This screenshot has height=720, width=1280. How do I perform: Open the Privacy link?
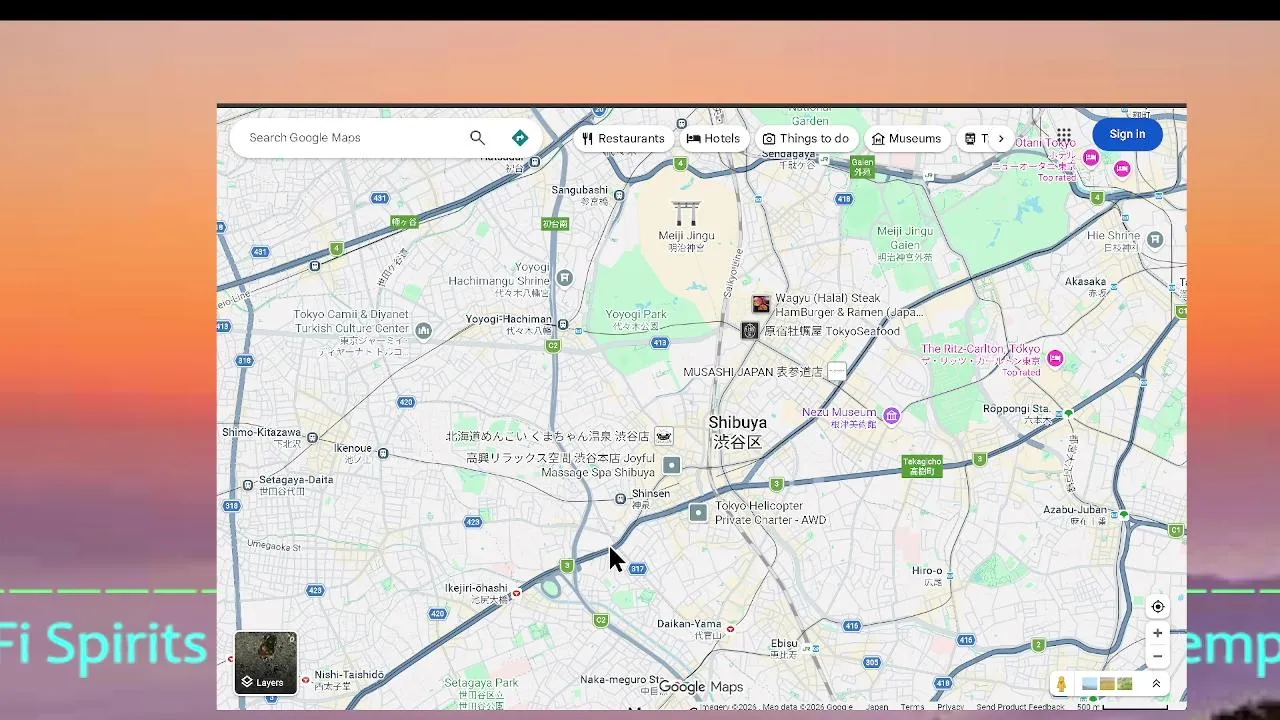pyautogui.click(x=950, y=707)
